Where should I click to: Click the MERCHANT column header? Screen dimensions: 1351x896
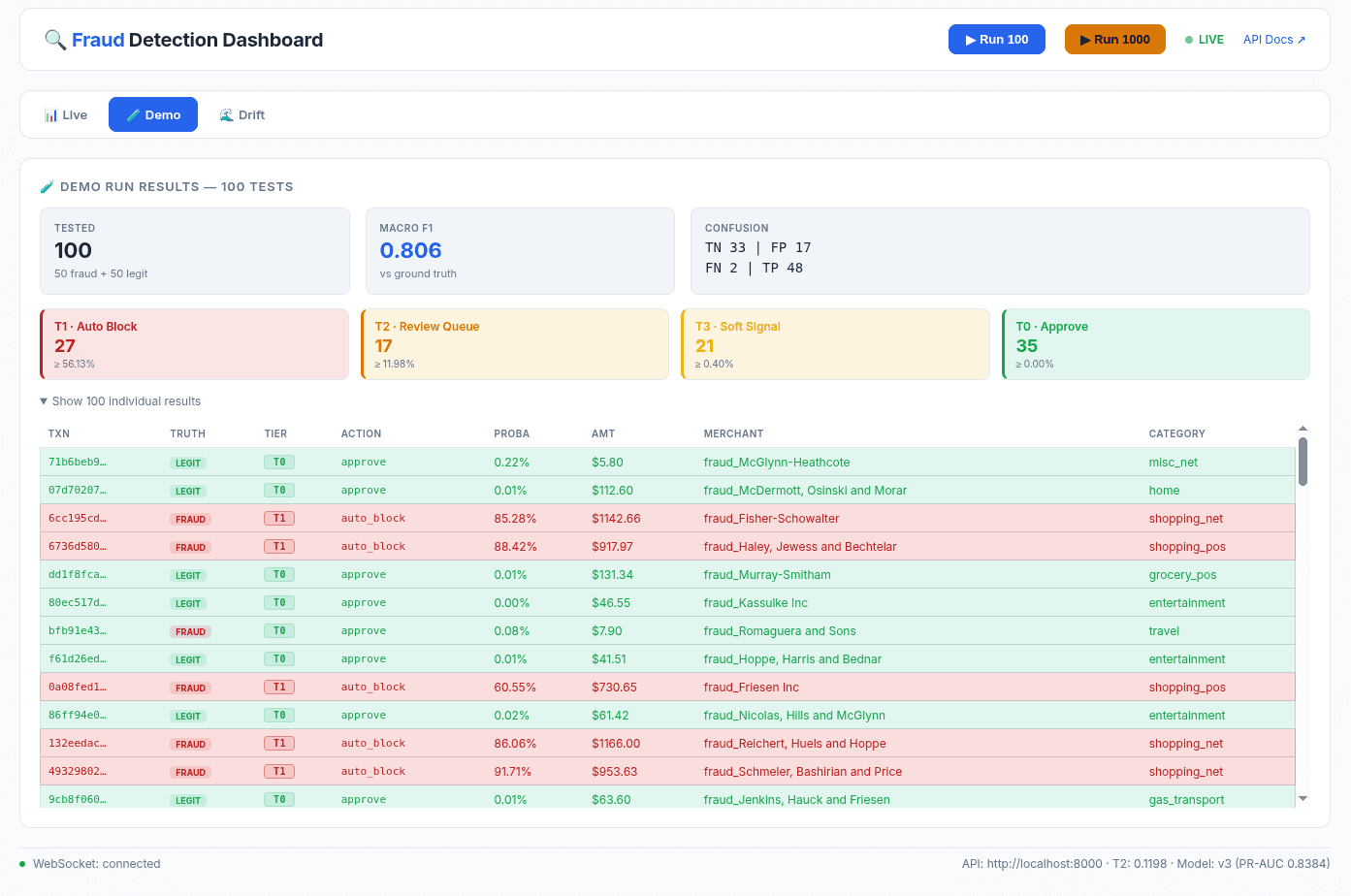733,434
